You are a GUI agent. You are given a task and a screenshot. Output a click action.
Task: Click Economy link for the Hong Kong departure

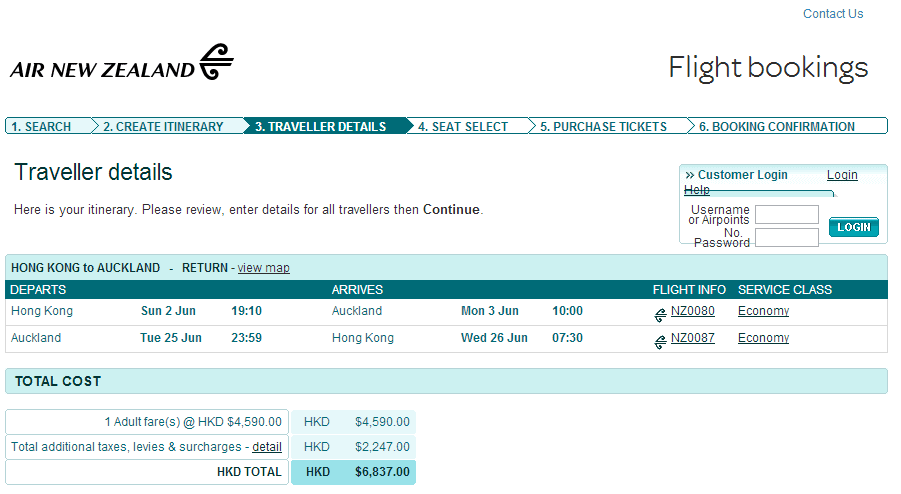763,311
